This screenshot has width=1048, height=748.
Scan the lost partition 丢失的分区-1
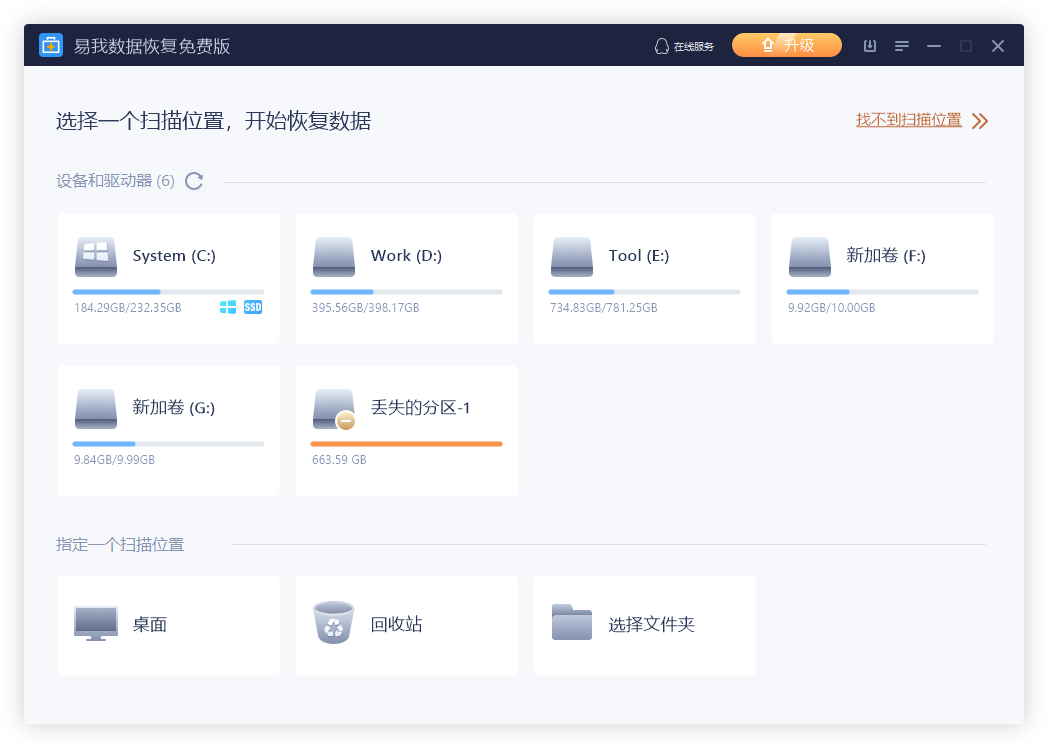click(x=406, y=430)
